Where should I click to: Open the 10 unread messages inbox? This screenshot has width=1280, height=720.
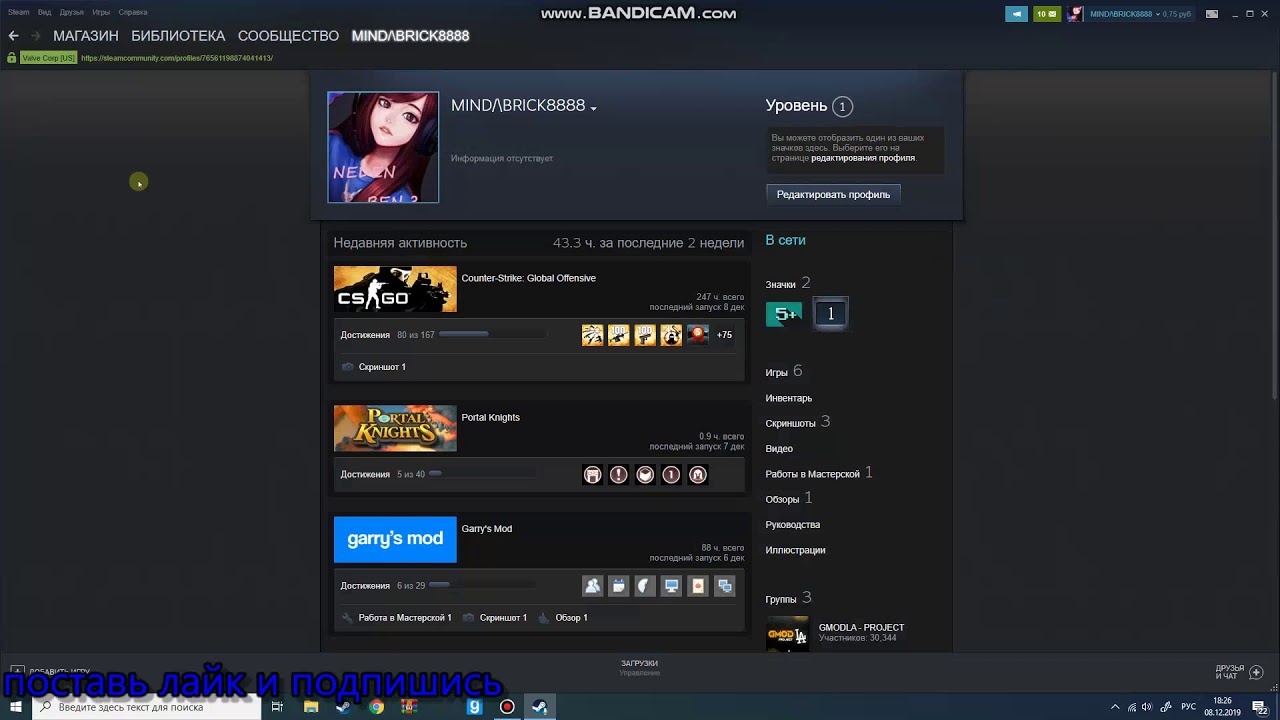1047,14
